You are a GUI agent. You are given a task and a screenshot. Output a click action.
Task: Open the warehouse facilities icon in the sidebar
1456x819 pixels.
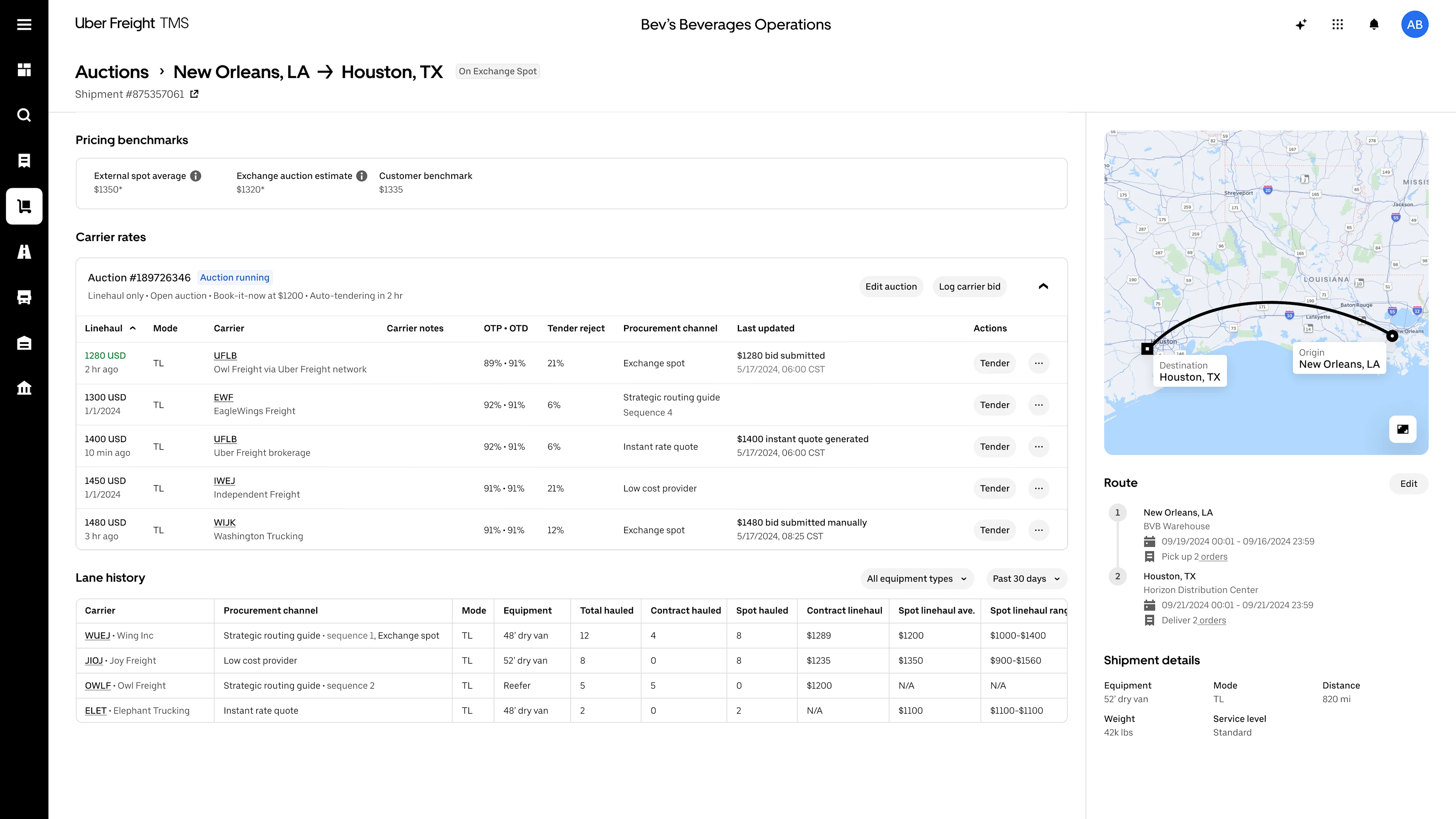[x=24, y=342]
